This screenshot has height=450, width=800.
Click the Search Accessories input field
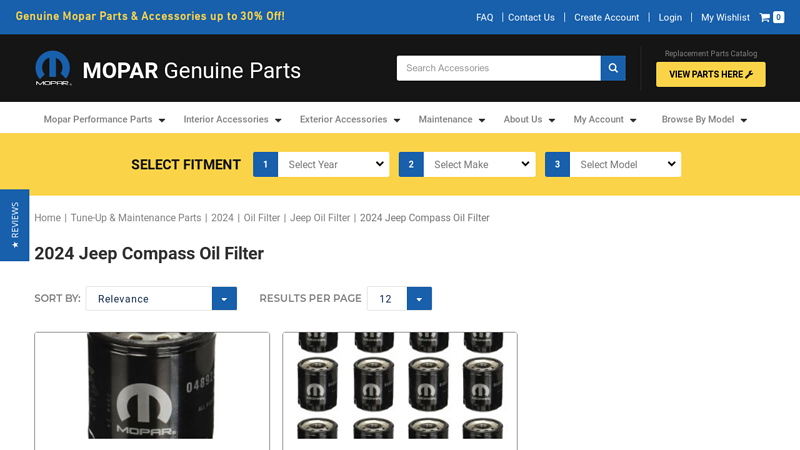(x=498, y=68)
